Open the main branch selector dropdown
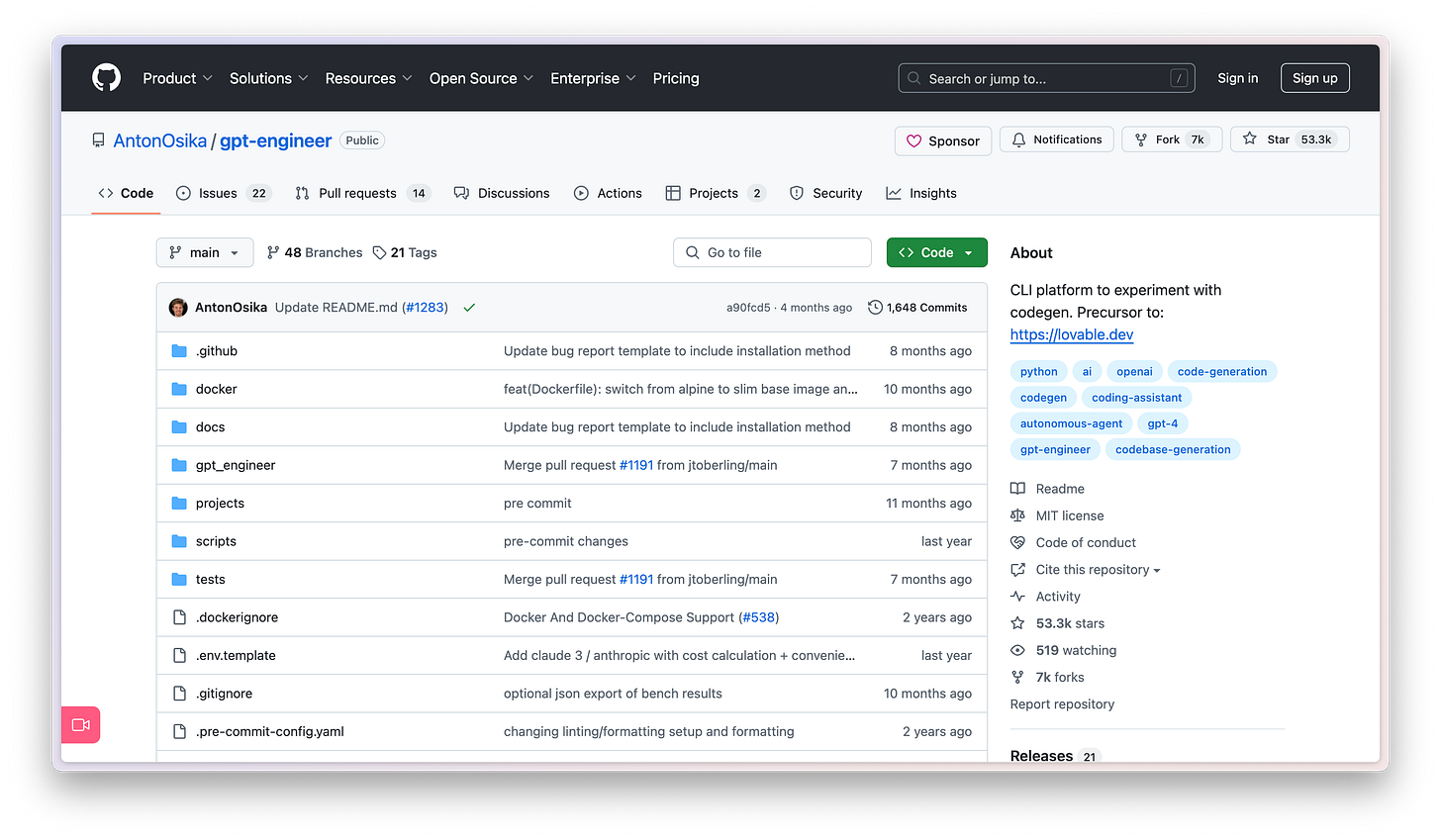Viewport: 1441px width, 840px height. (205, 252)
